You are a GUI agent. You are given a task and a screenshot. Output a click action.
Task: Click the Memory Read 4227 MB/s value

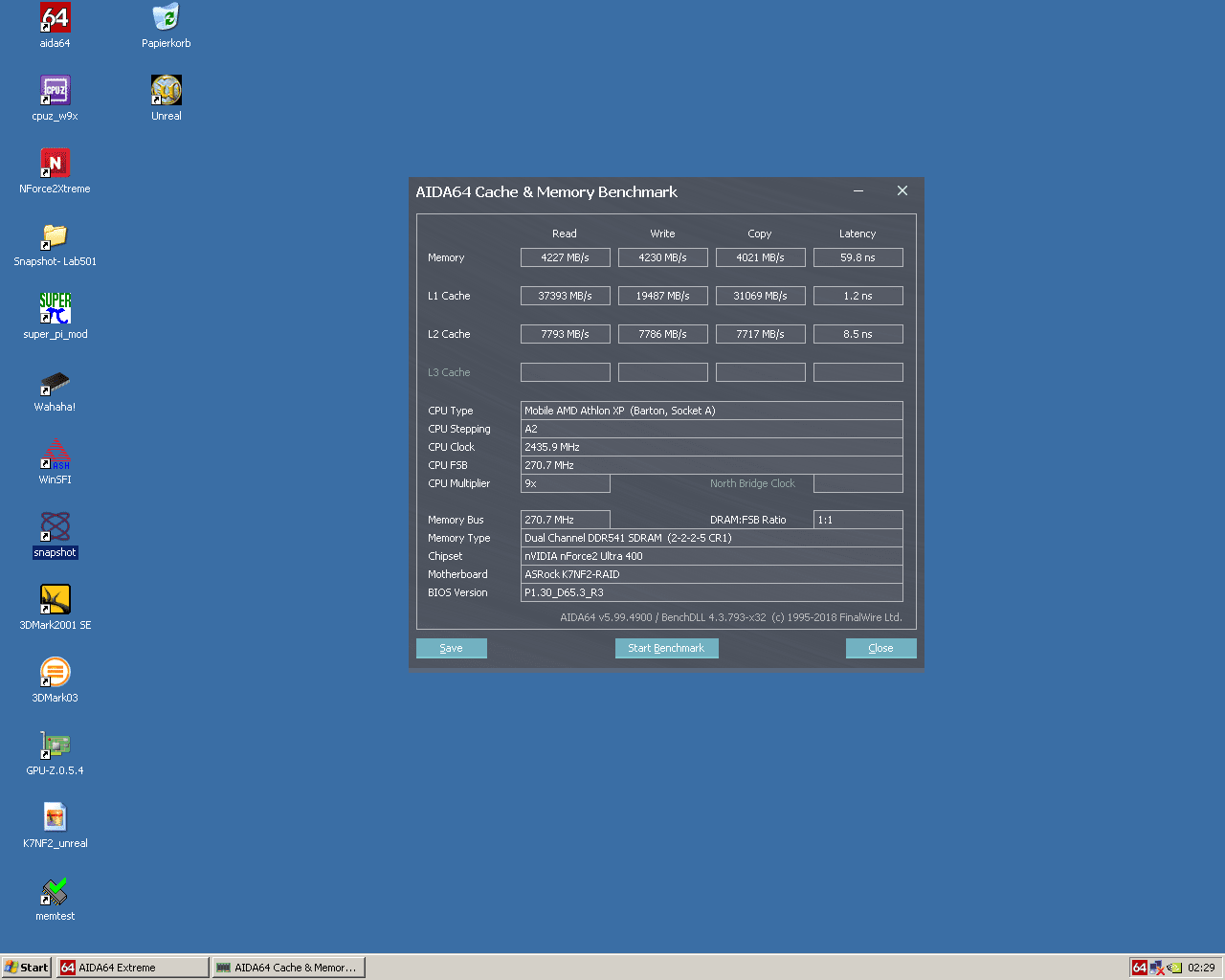566,257
